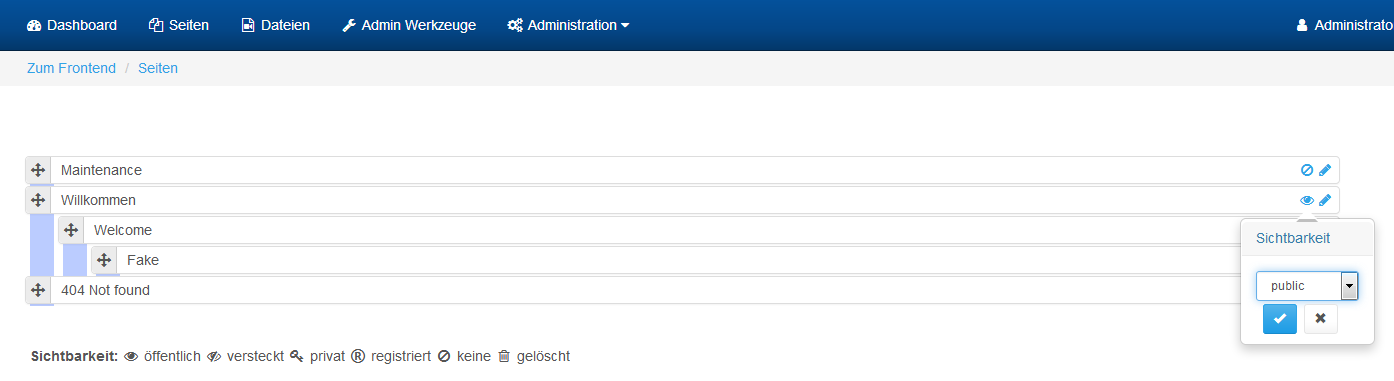
Task: Open Dateien in the top navigation
Action: tap(276, 25)
